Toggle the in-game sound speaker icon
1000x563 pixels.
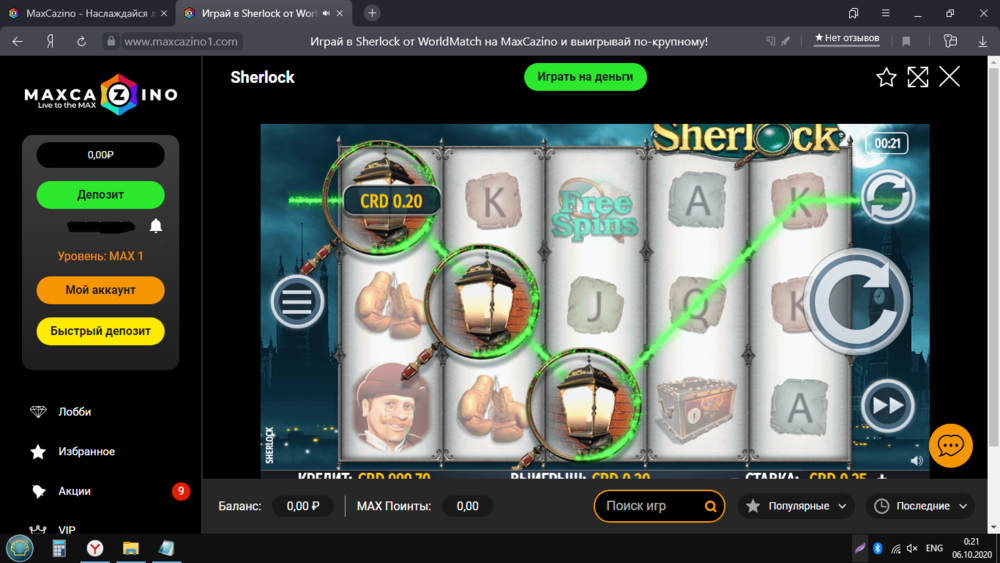(x=916, y=460)
